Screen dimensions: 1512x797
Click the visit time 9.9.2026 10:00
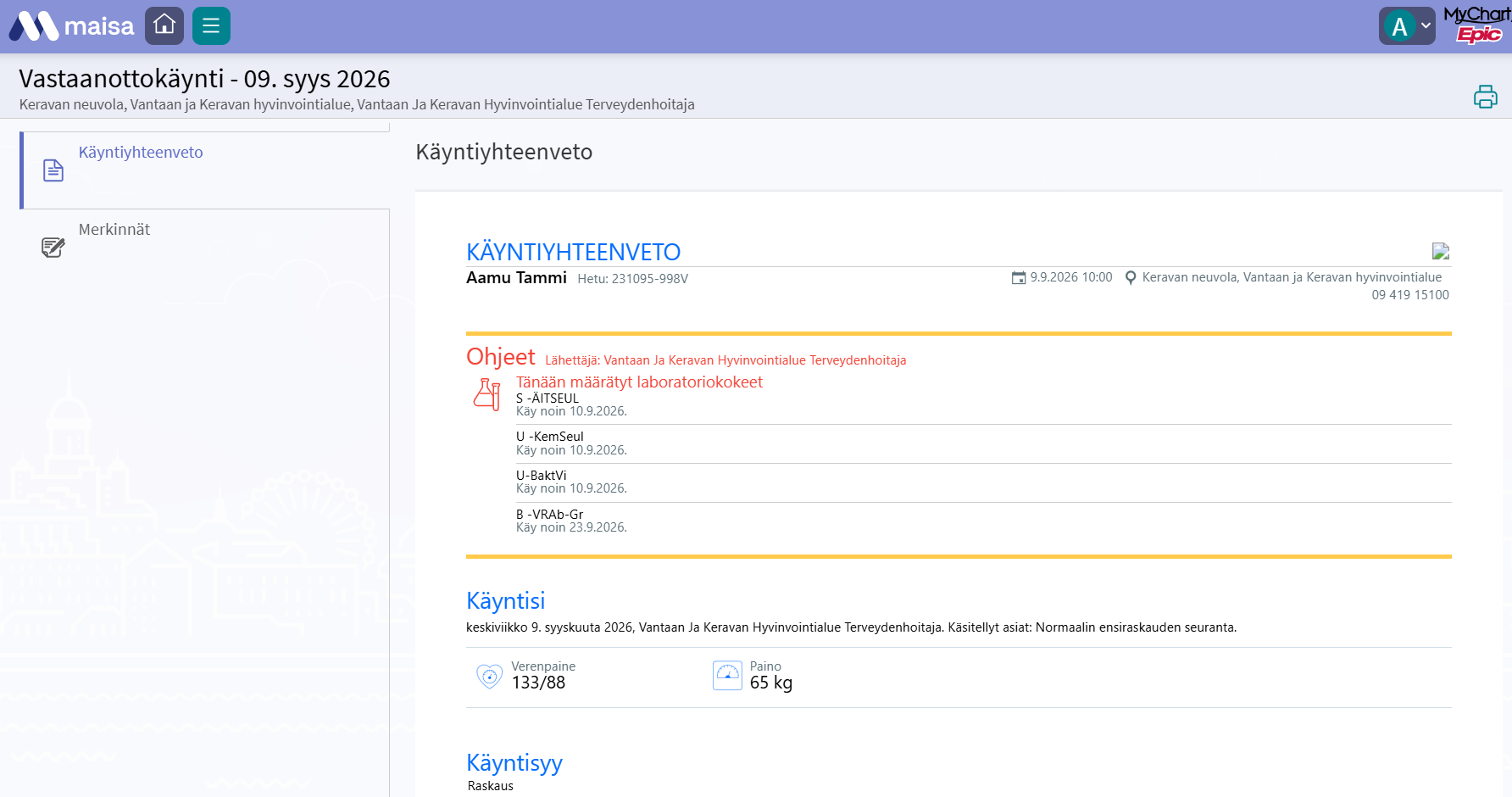[x=1071, y=277]
